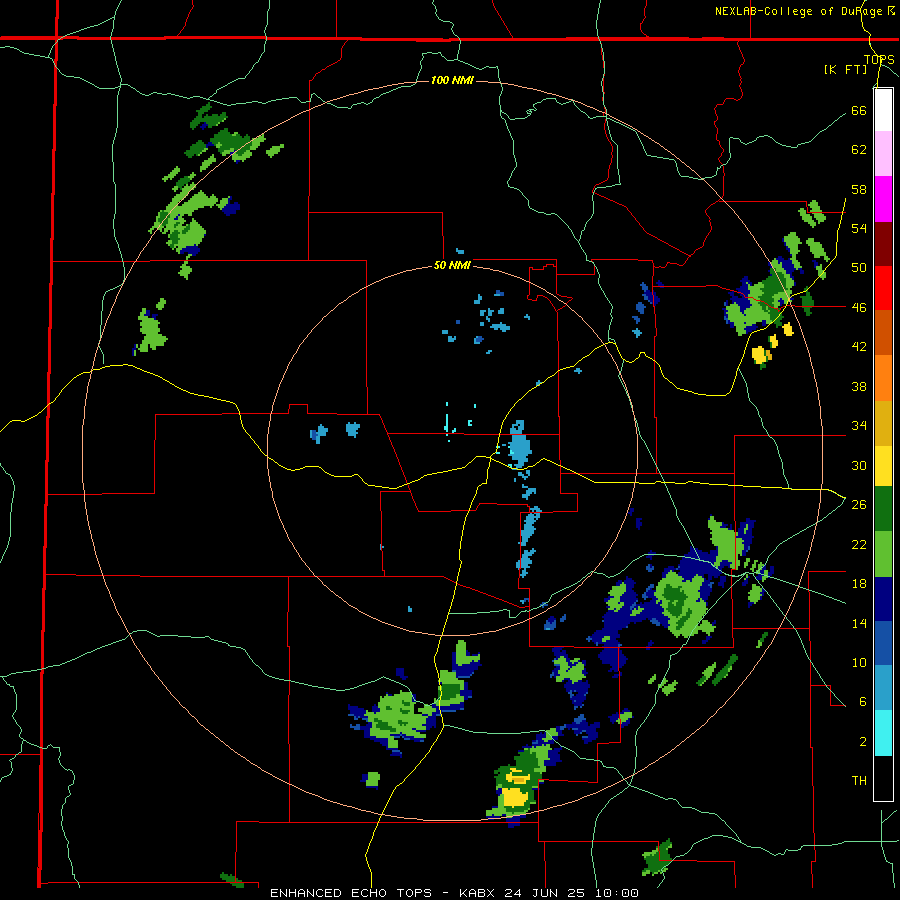Click the medium blue legend swatch
This screenshot has width=900, height=900.
[x=883, y=644]
